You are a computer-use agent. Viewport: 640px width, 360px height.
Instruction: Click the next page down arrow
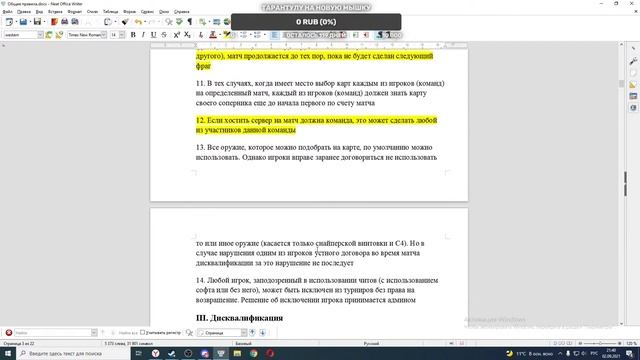click(x=262, y=333)
